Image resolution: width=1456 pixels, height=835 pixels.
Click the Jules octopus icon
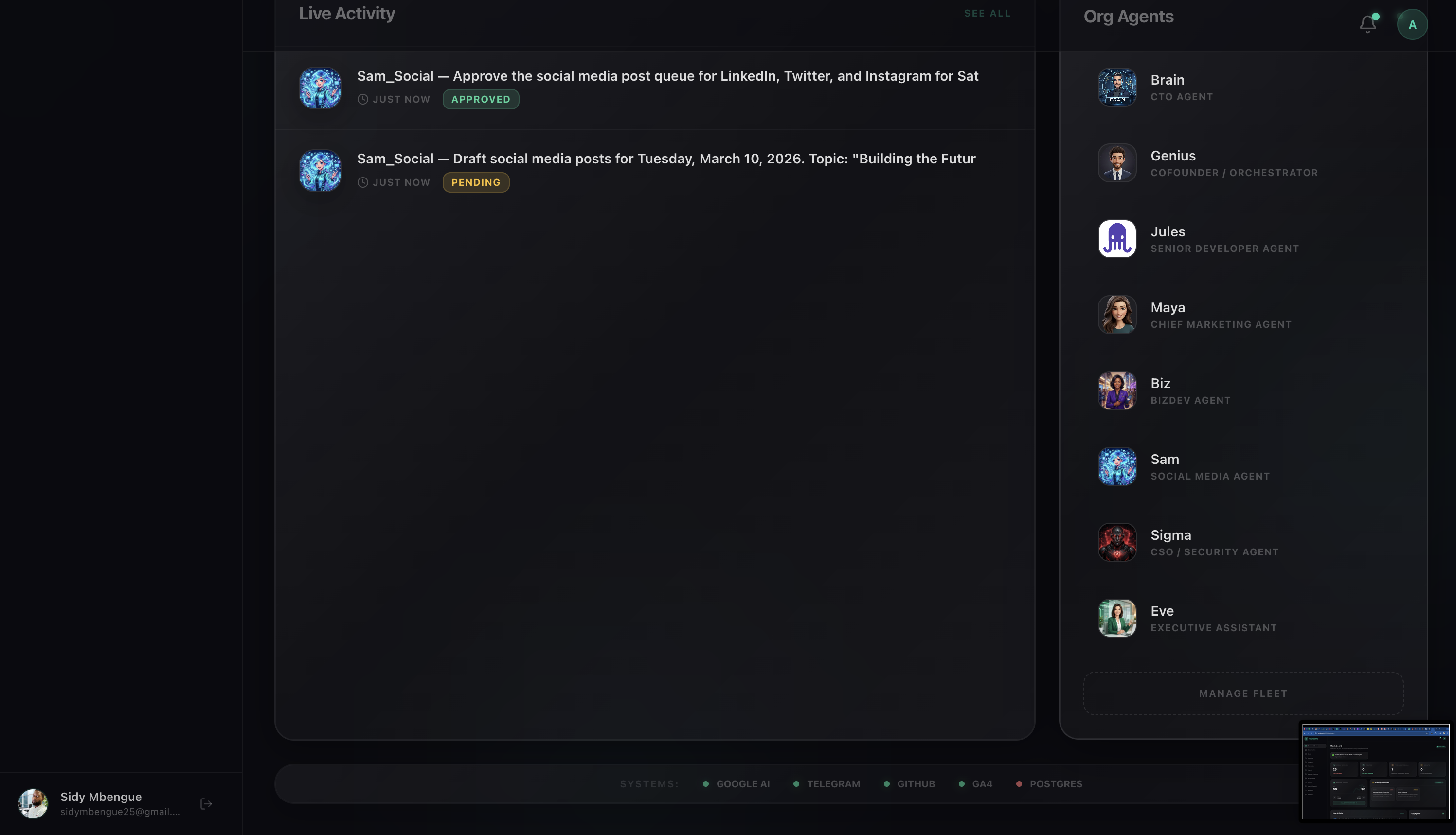pyautogui.click(x=1117, y=239)
